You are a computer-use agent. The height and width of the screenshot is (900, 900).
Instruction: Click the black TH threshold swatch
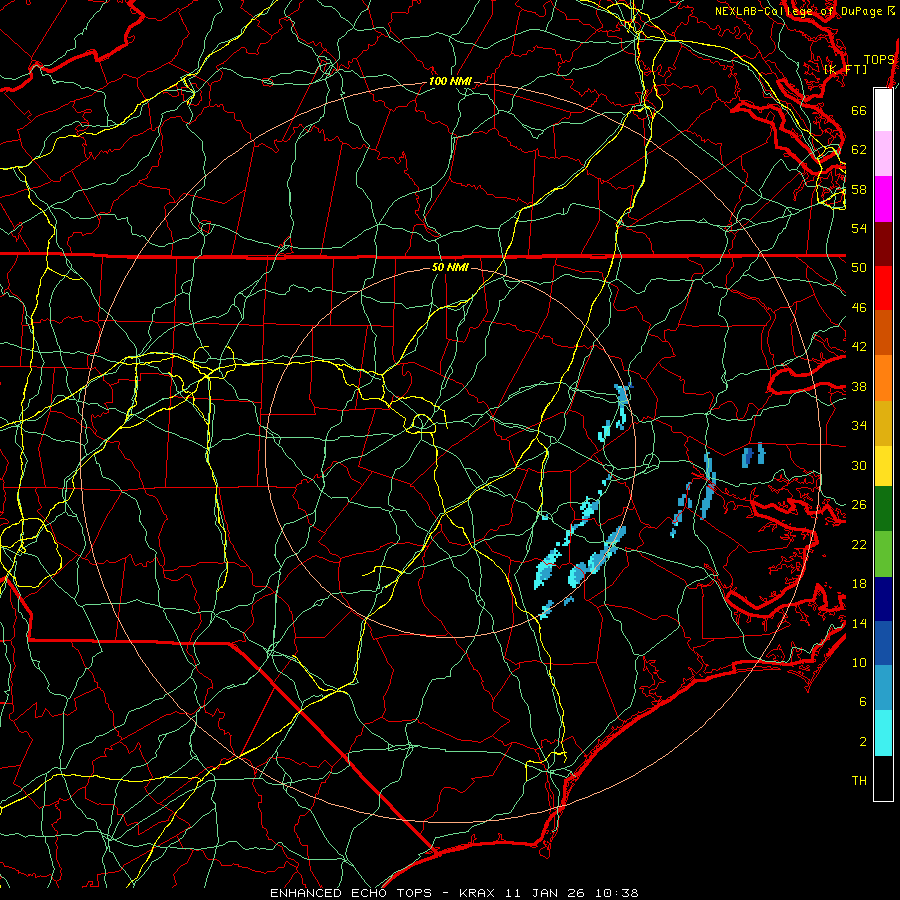(883, 778)
